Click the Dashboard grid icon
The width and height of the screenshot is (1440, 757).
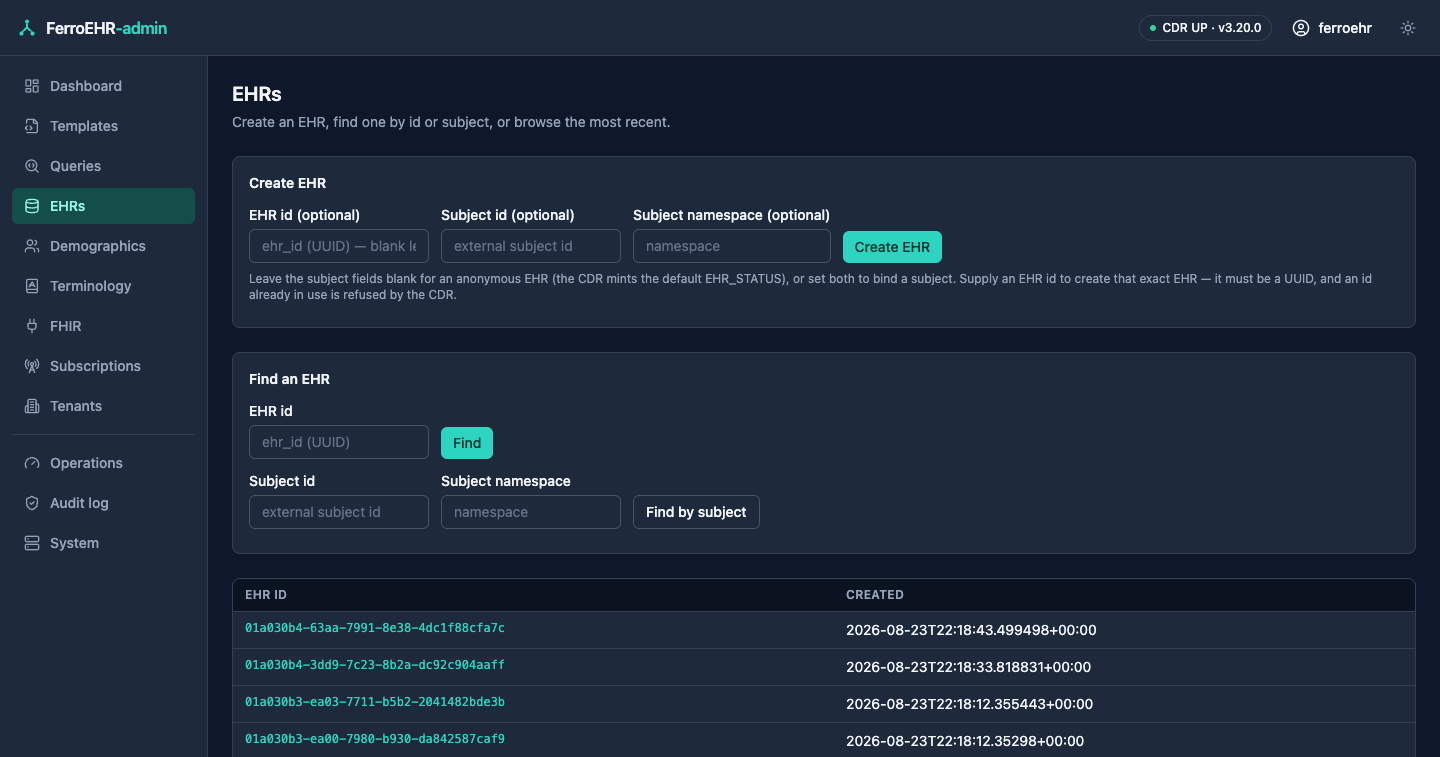coord(32,86)
